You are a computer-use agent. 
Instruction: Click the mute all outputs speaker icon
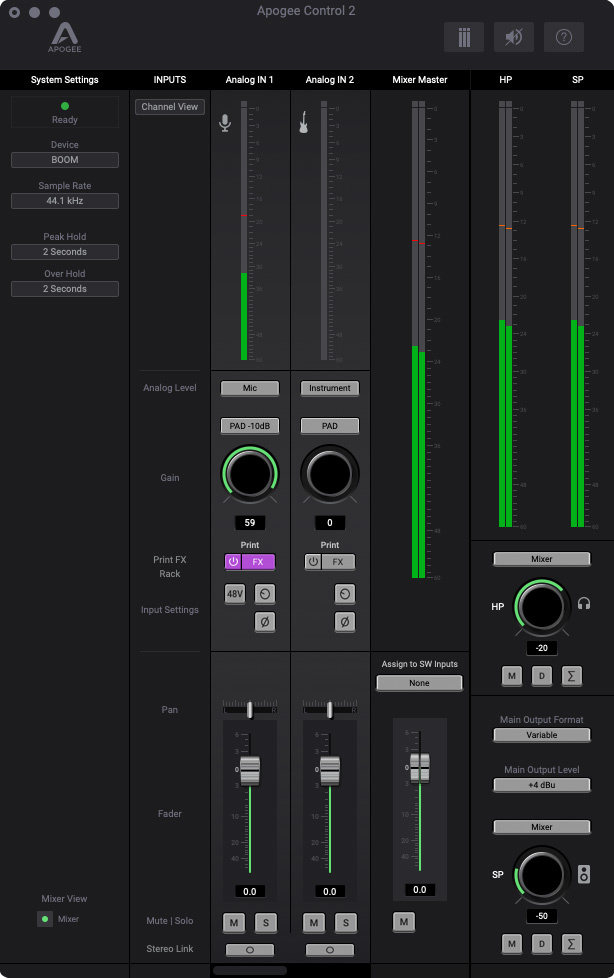[514, 37]
